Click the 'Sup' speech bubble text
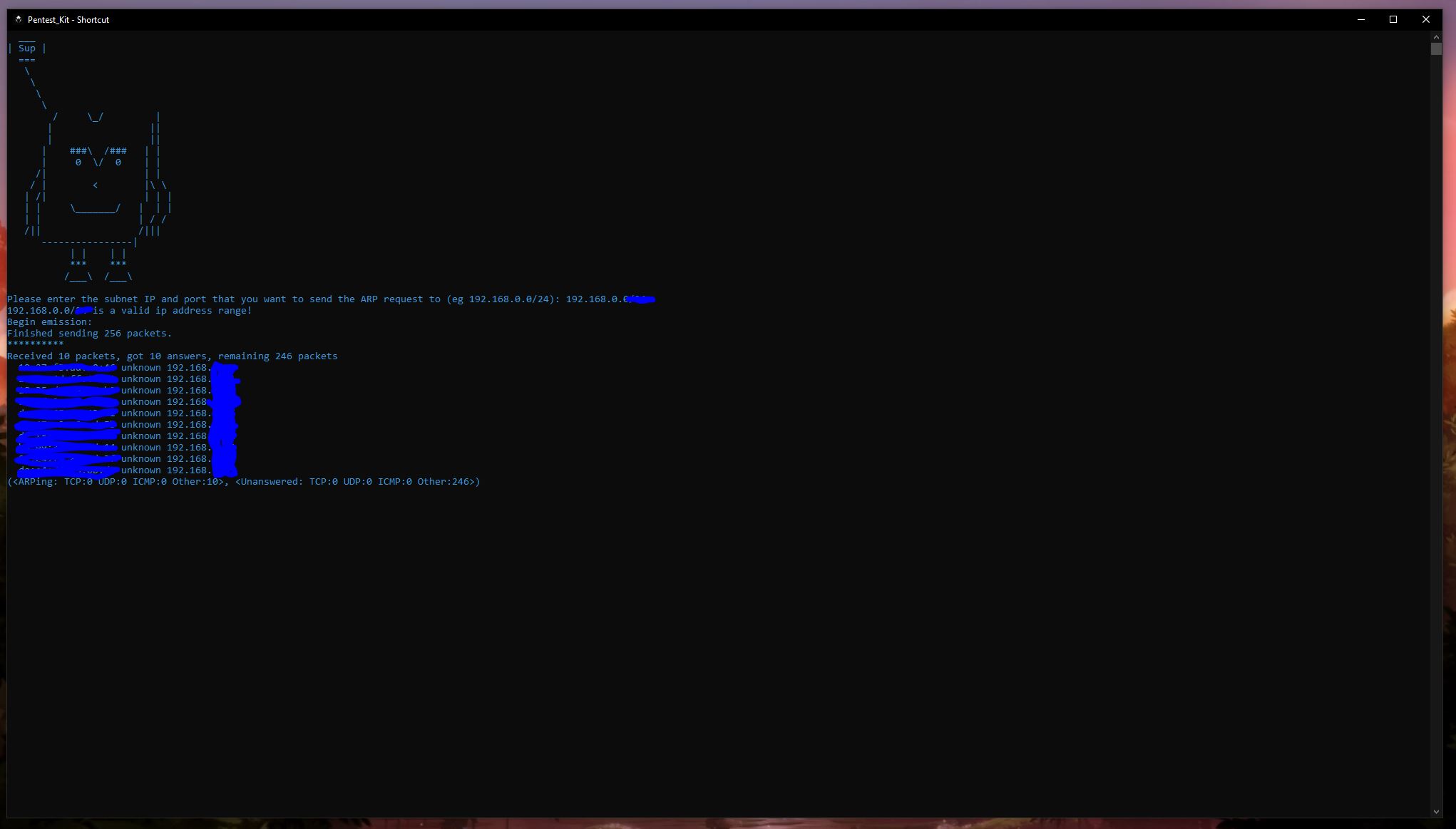 click(26, 48)
